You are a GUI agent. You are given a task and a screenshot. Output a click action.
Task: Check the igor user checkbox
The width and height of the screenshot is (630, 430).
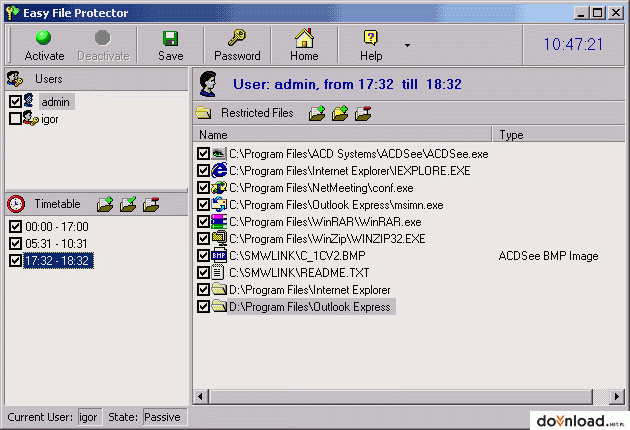point(15,119)
